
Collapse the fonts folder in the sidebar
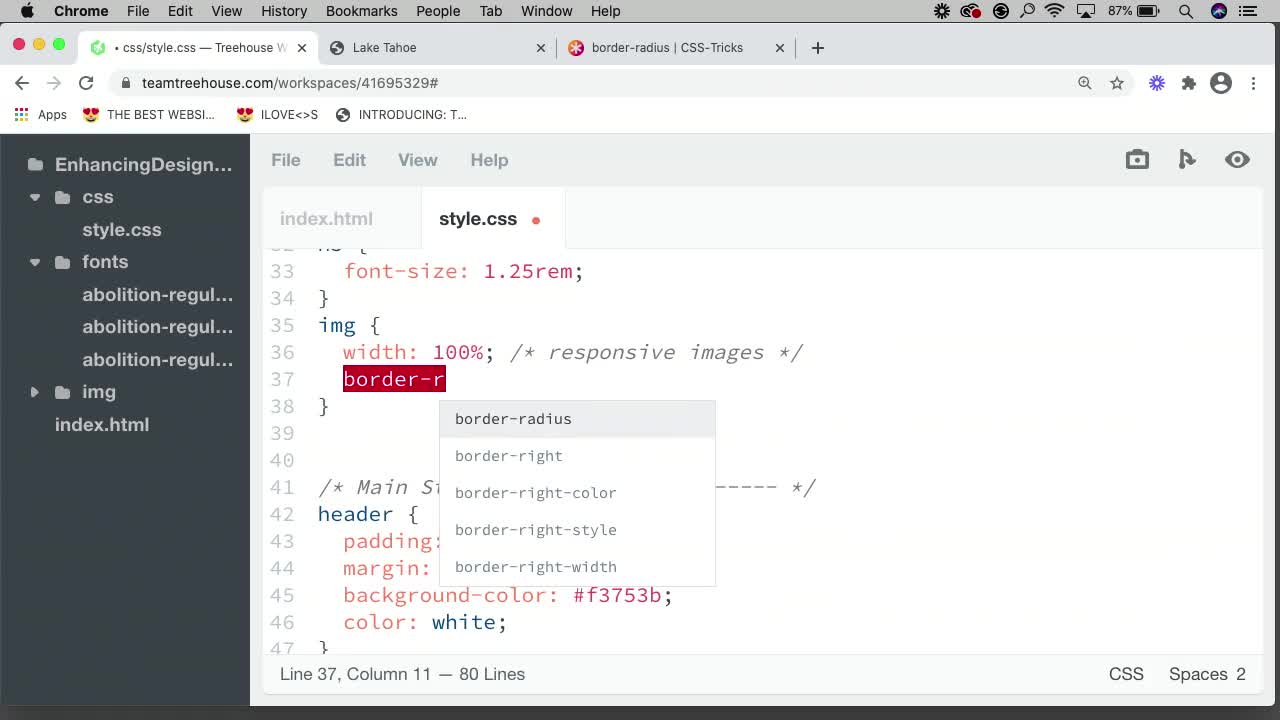click(x=35, y=262)
